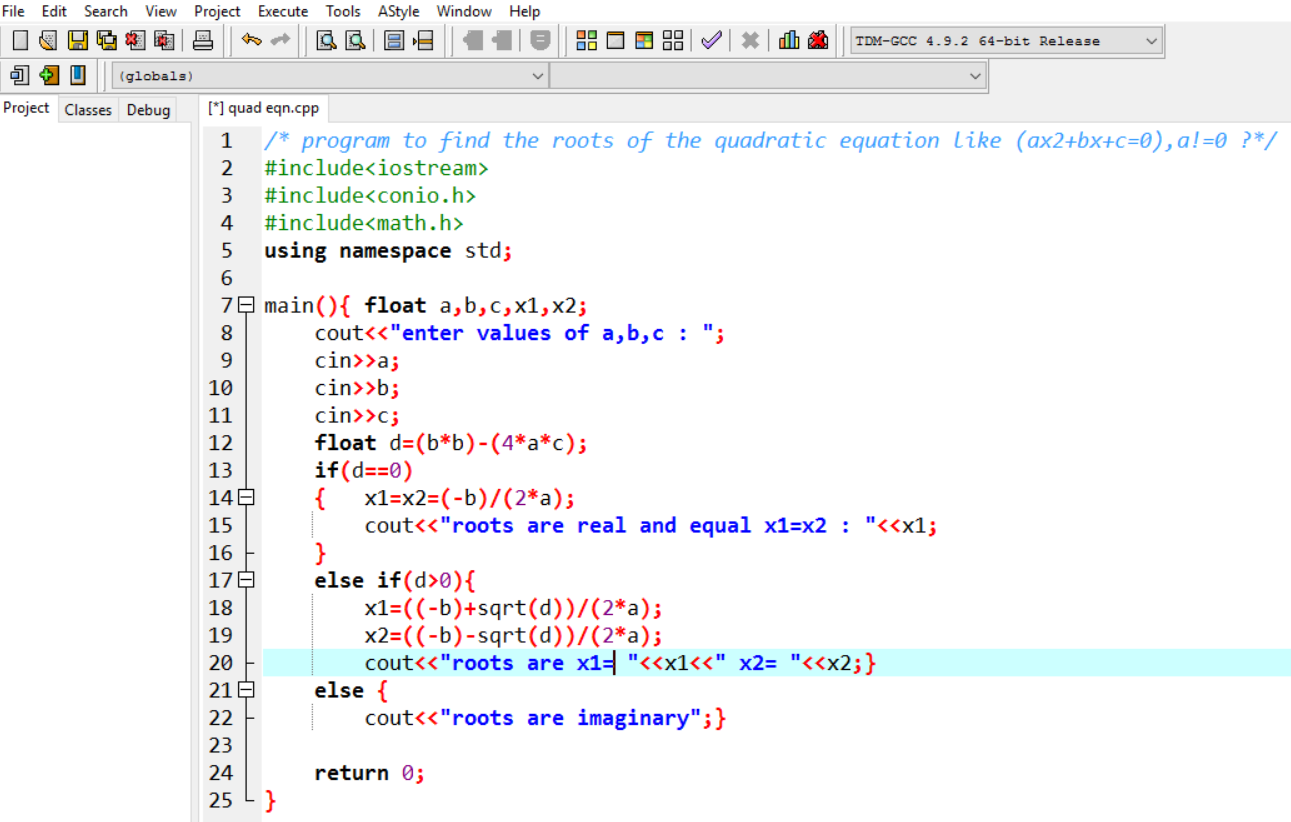The height and width of the screenshot is (822, 1291).
Task: Open the Execute menu
Action: coord(283,11)
